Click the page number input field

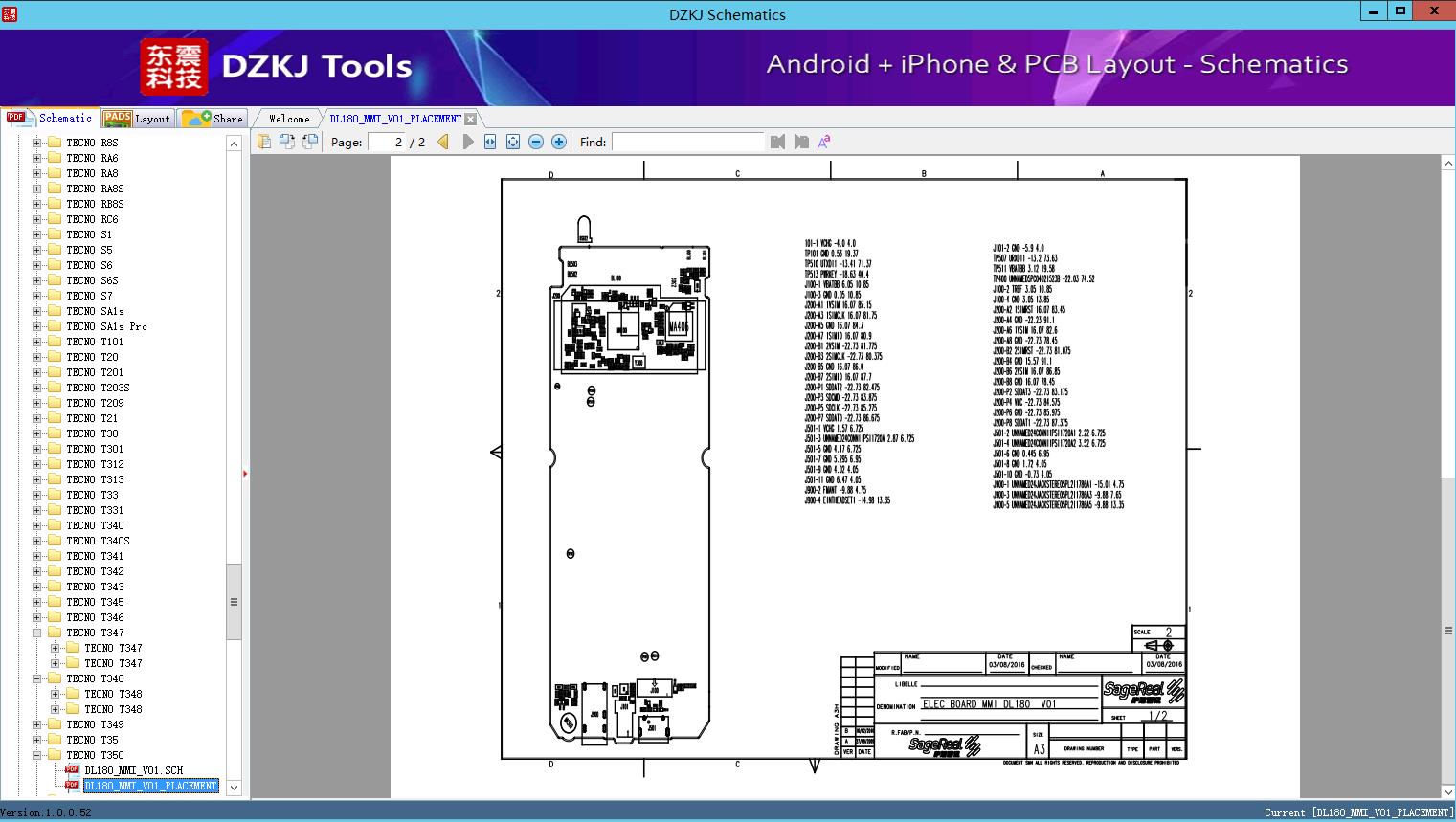tap(386, 142)
